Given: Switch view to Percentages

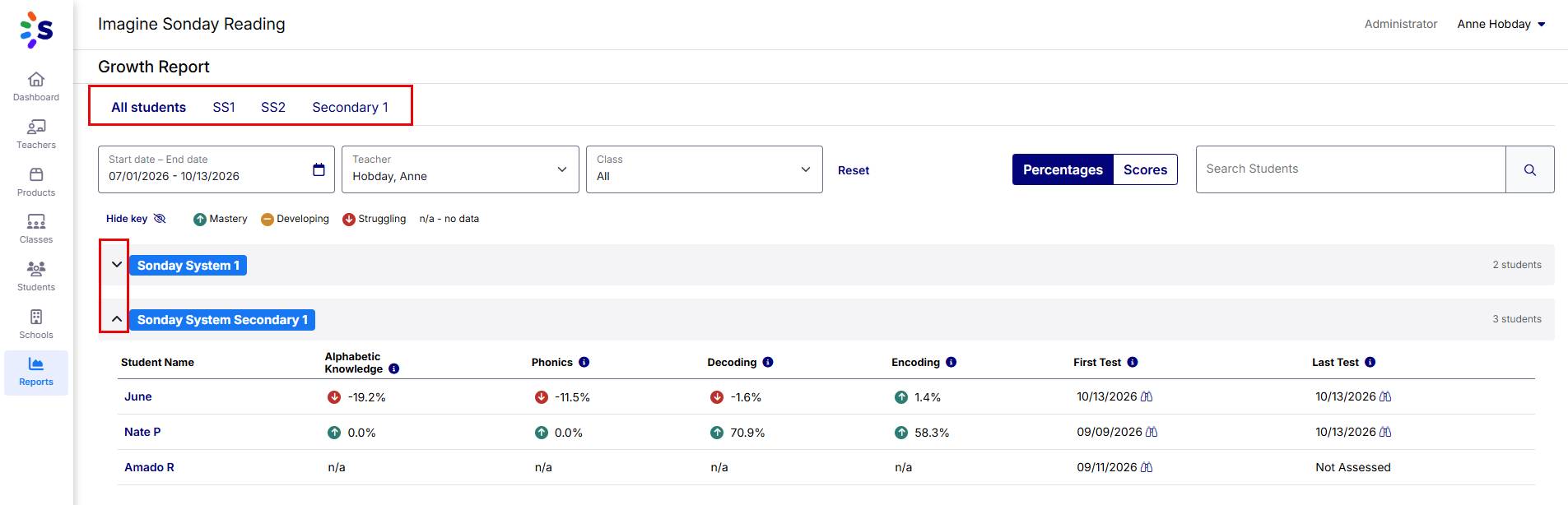Looking at the screenshot, I should (1063, 169).
